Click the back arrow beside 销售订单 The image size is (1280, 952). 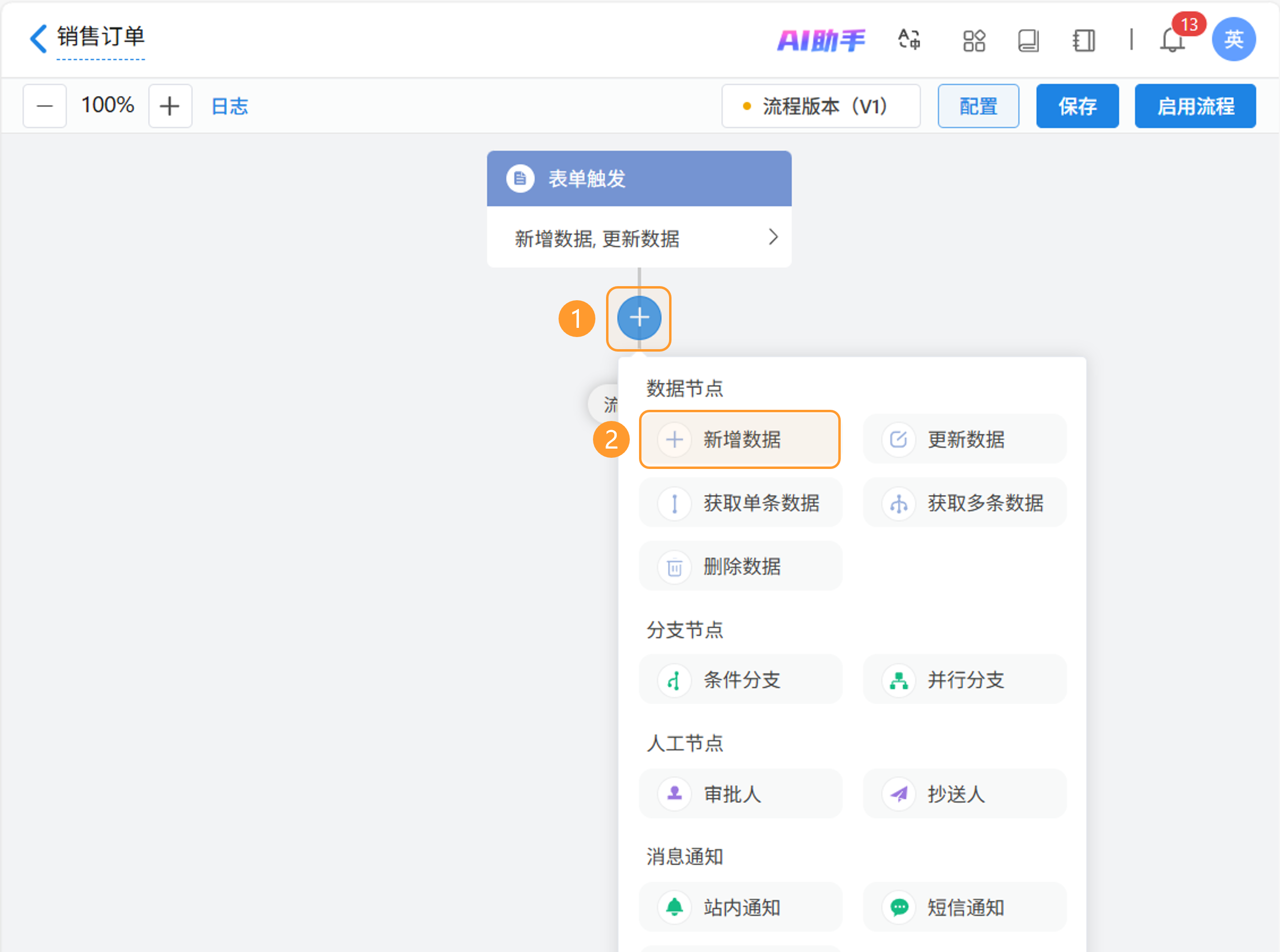(38, 39)
